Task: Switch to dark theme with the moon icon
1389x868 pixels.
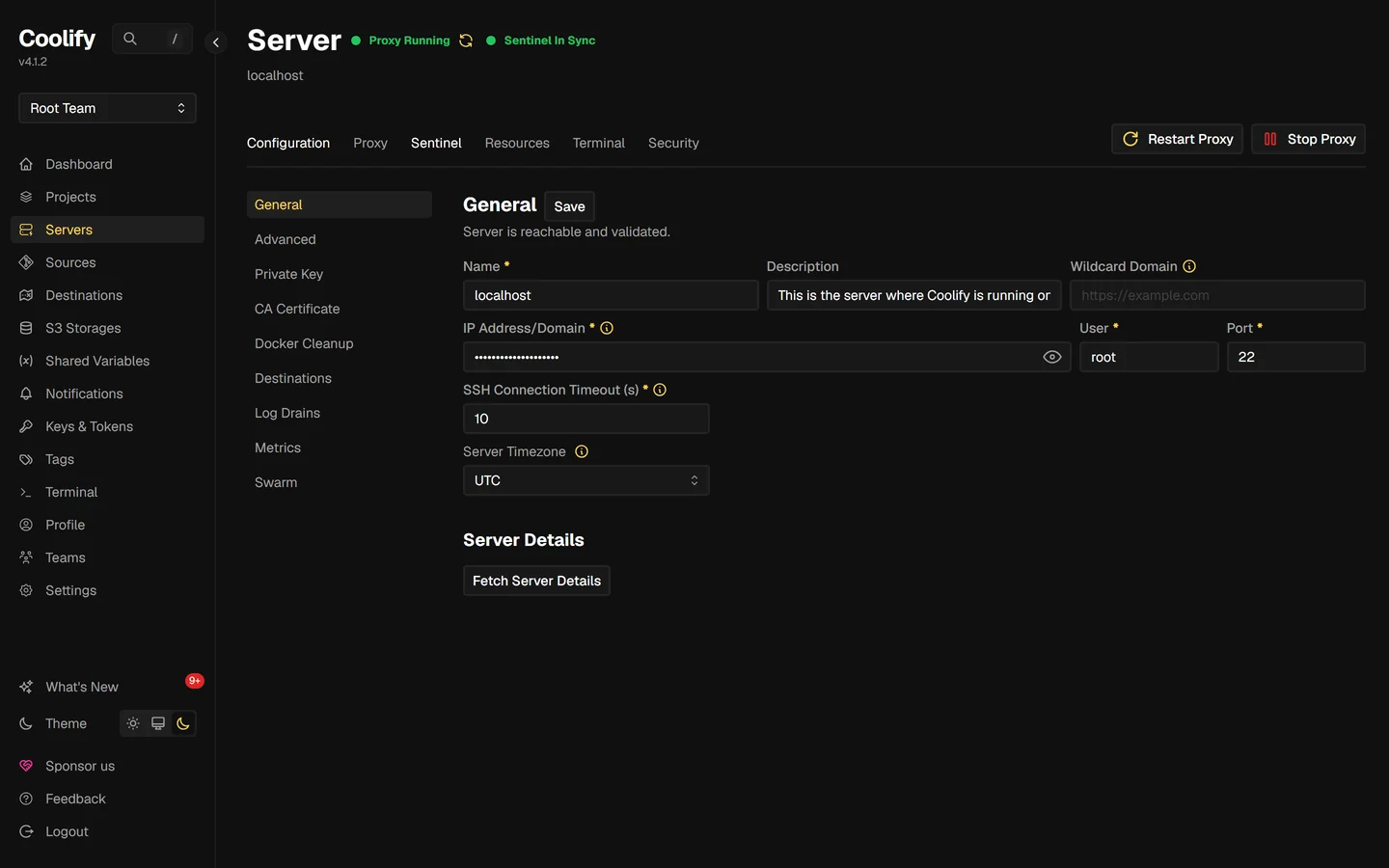Action: coord(183,723)
